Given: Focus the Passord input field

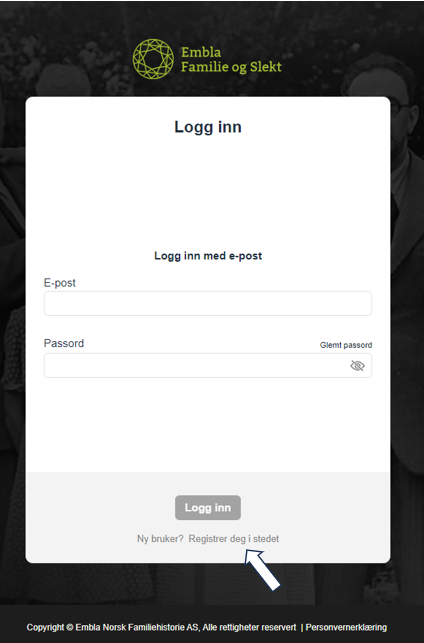Looking at the screenshot, I should tap(208, 365).
